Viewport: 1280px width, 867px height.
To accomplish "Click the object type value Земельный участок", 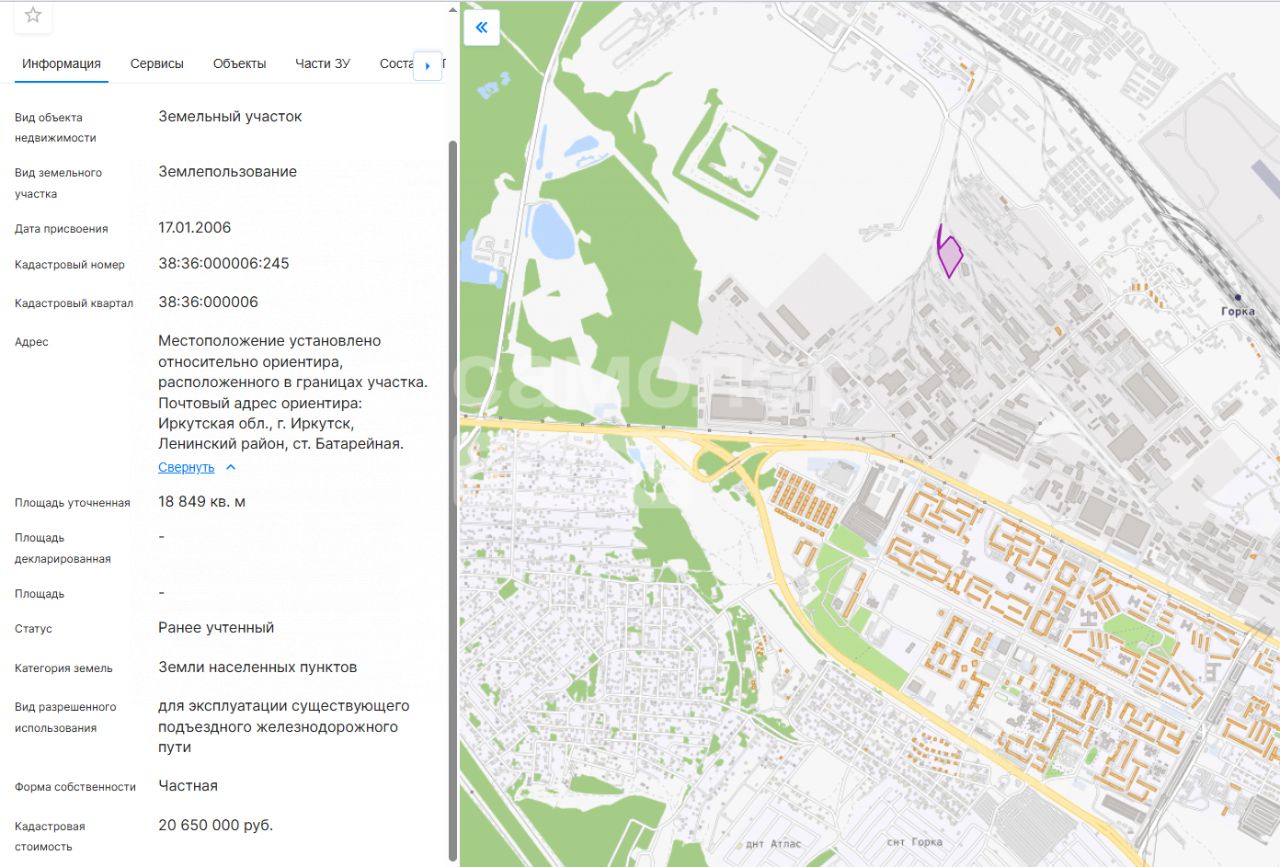I will (x=230, y=117).
